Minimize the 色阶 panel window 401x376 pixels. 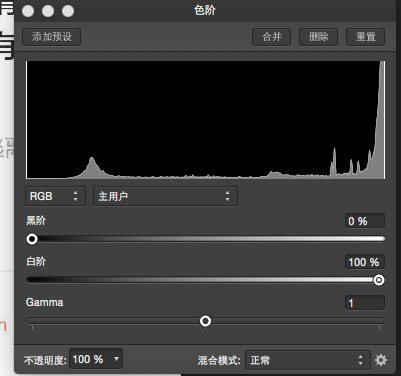[48, 11]
